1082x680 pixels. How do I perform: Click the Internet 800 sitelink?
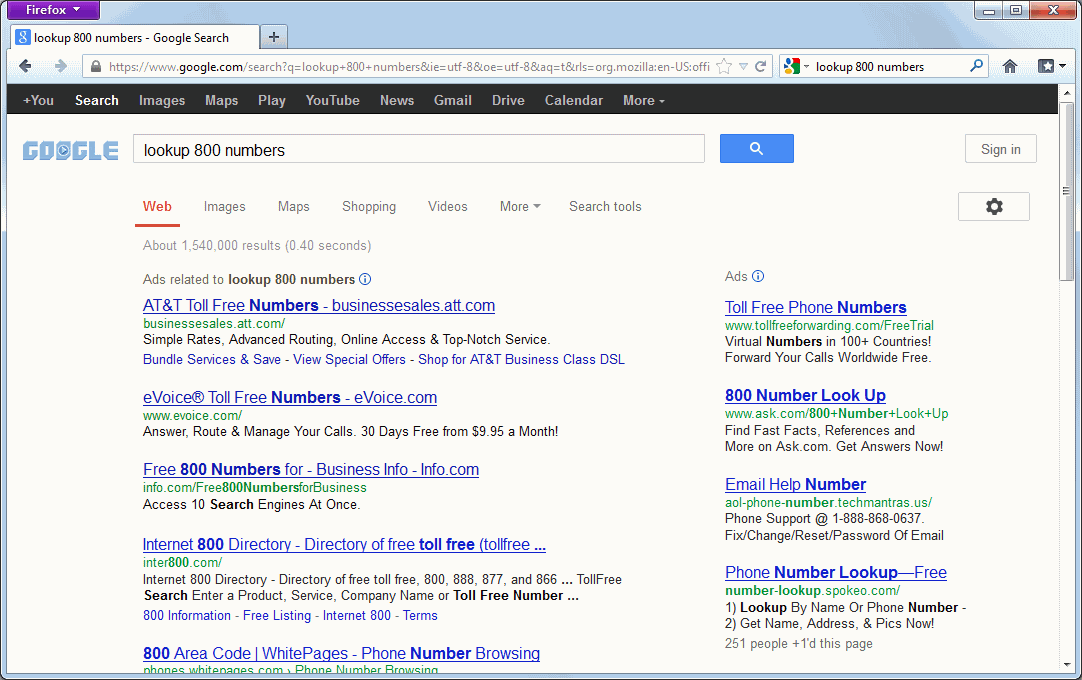click(x=357, y=615)
